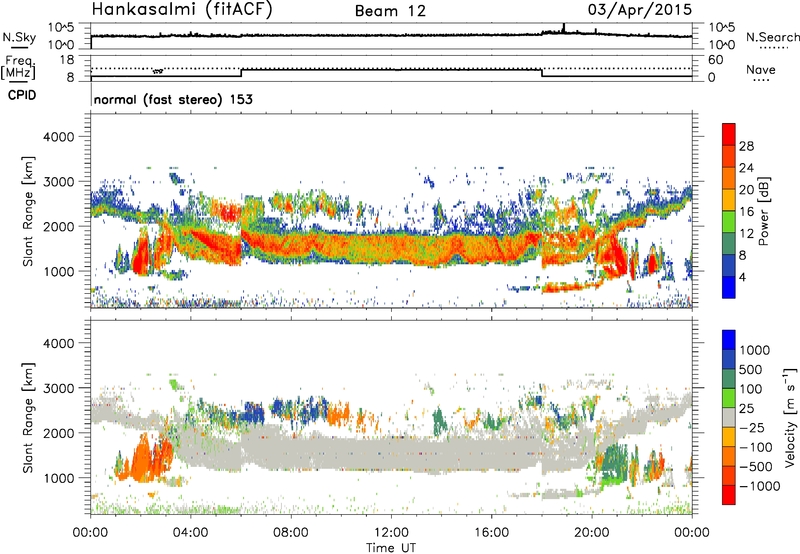
Task: Click the 04:00 time axis tick label
Action: tap(191, 533)
